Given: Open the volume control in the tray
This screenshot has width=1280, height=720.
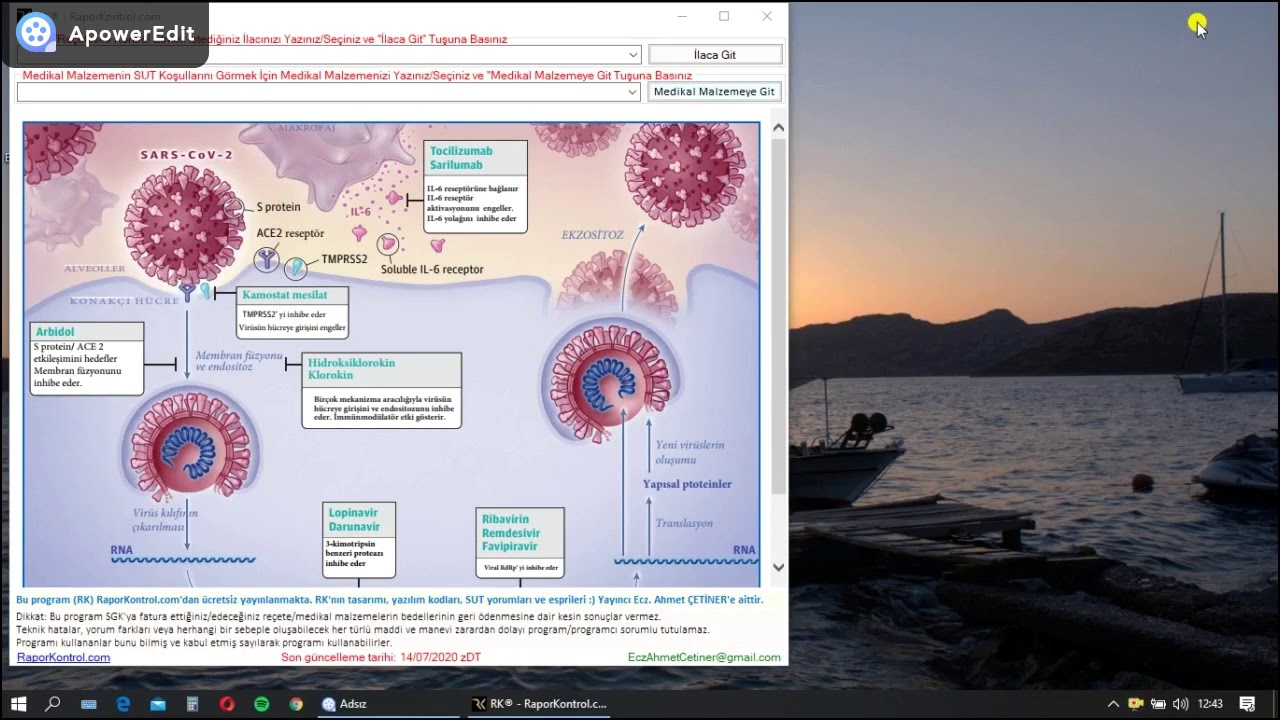Looking at the screenshot, I should (1180, 704).
